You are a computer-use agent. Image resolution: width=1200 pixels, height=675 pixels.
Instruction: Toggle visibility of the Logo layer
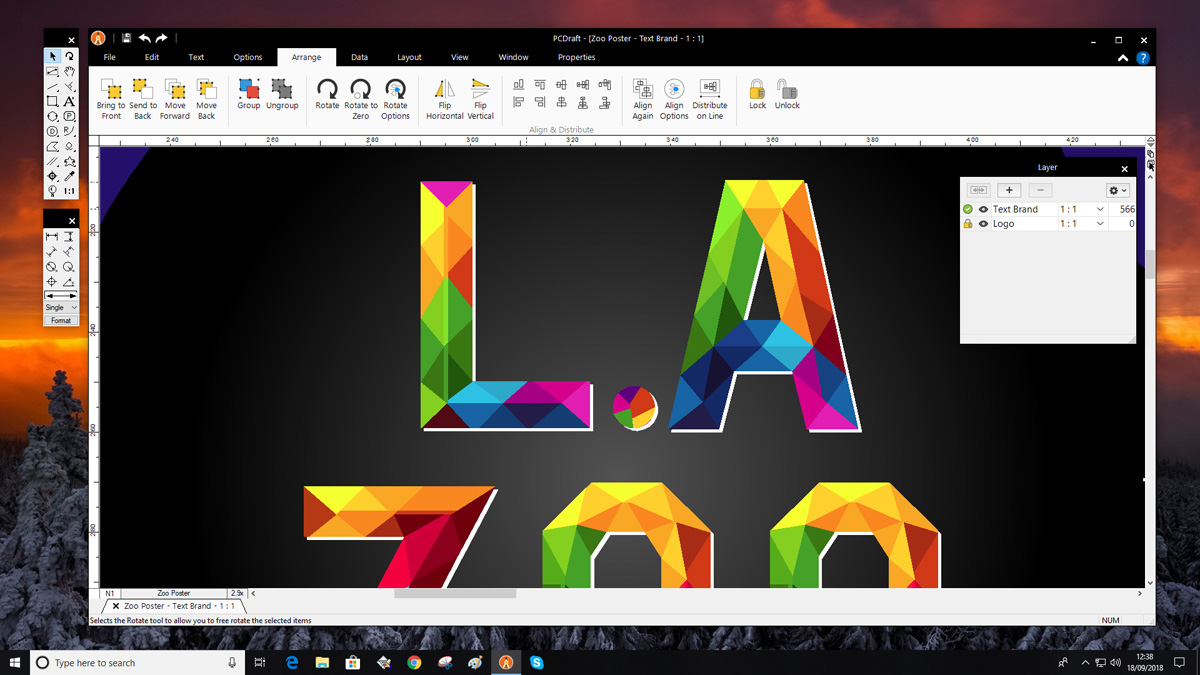tap(983, 224)
